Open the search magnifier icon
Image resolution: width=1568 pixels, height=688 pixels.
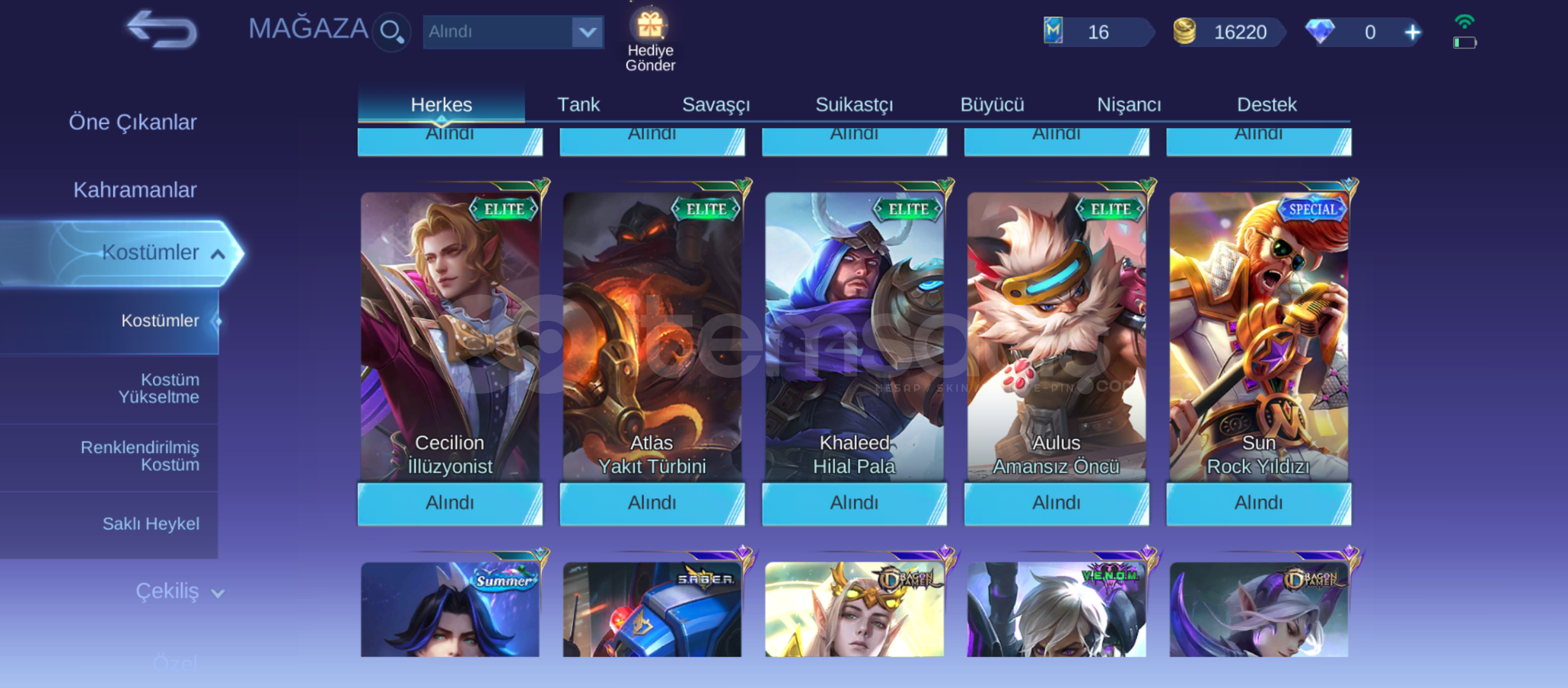(391, 31)
